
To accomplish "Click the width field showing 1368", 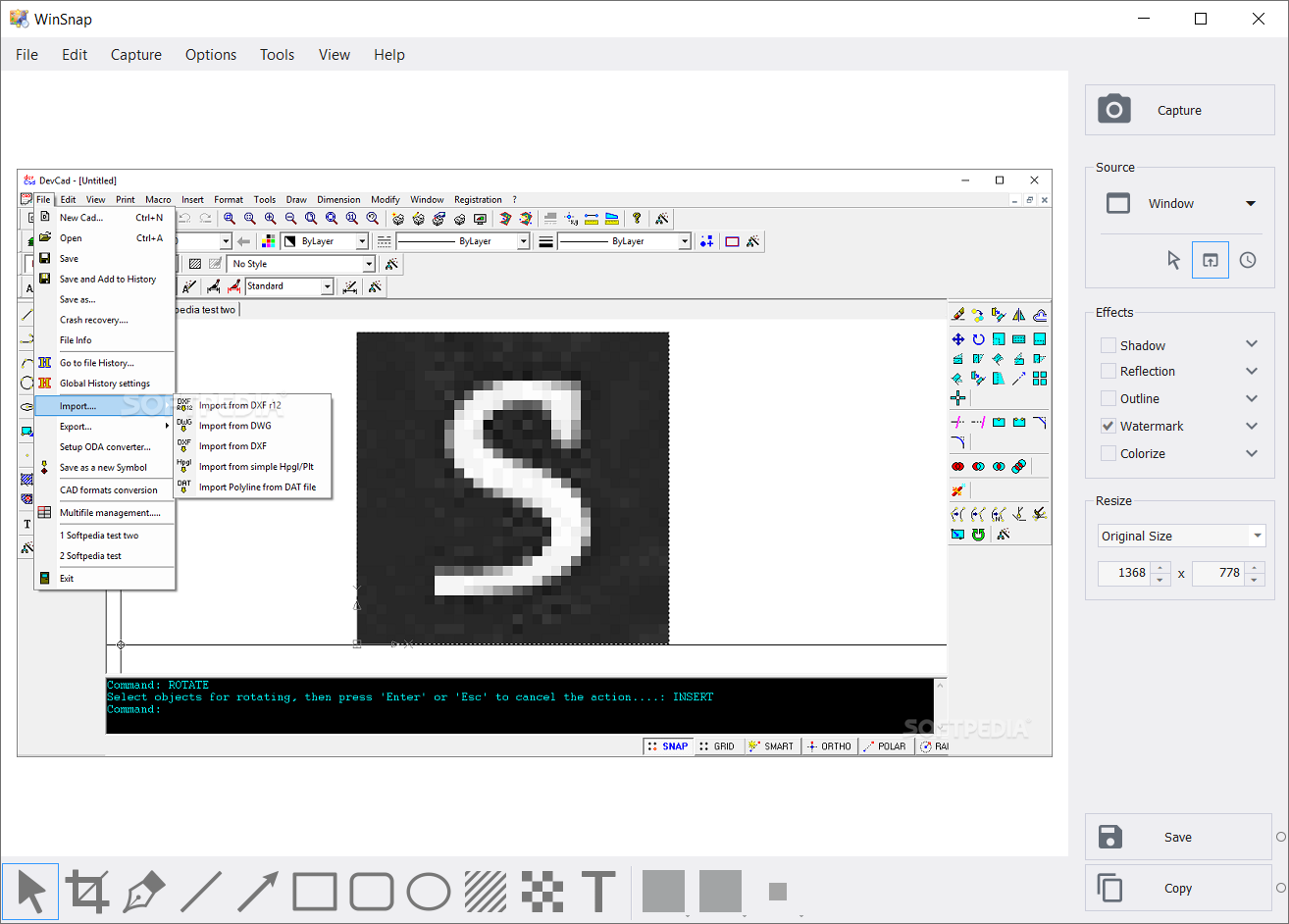I will [x=1125, y=573].
